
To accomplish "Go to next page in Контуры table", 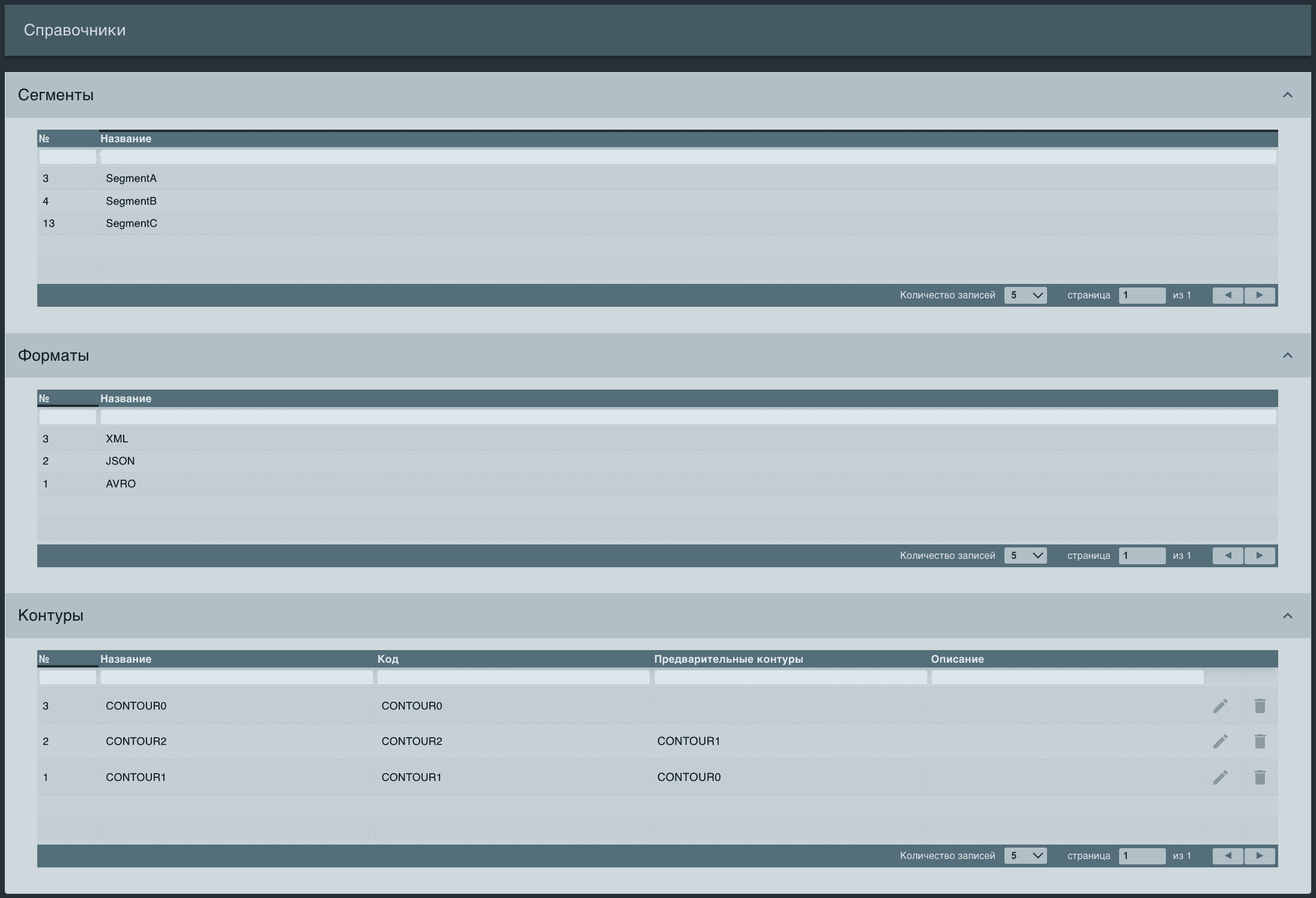I will [1259, 856].
